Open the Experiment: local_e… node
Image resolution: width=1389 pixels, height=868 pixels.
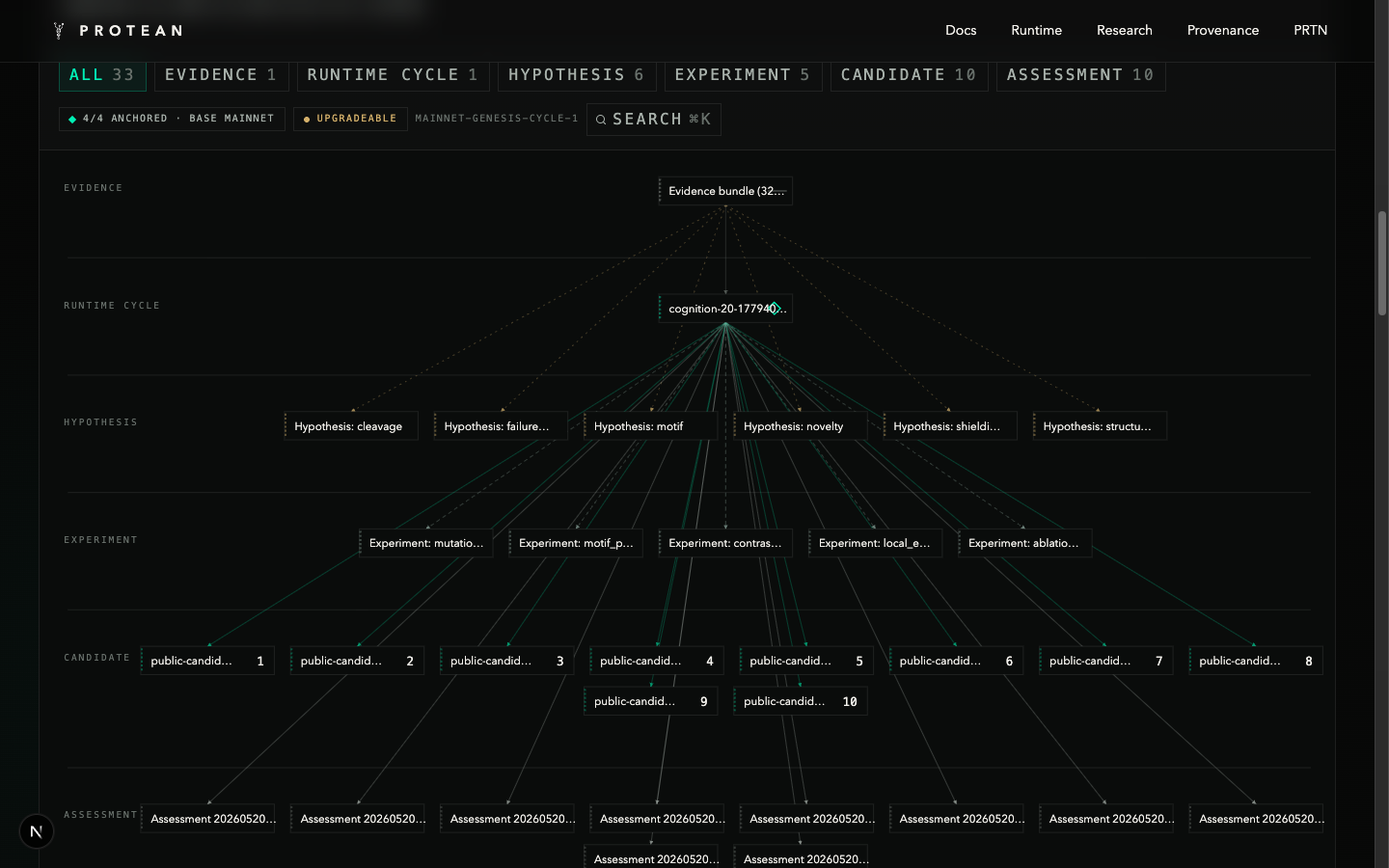(x=875, y=543)
